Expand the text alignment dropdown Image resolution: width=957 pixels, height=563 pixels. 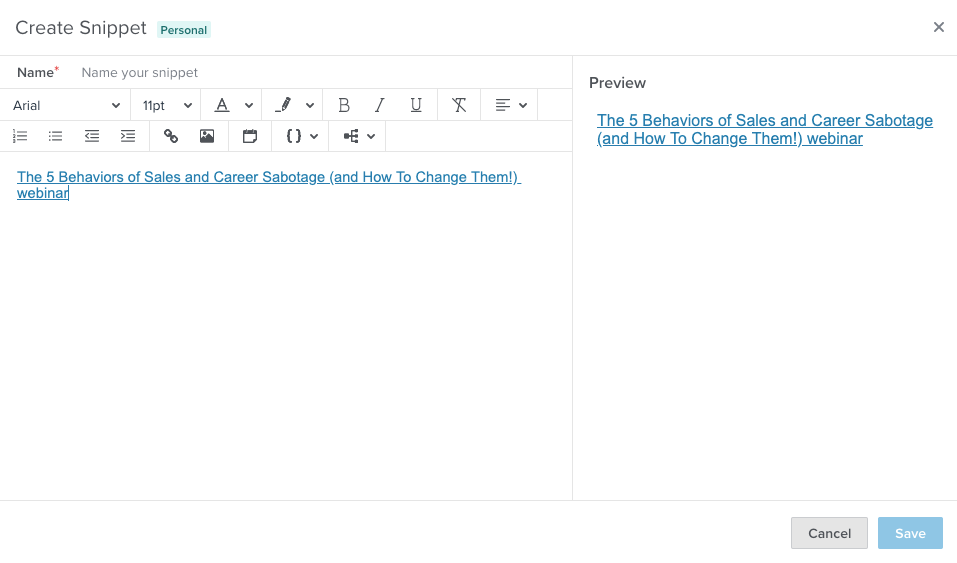coord(511,105)
